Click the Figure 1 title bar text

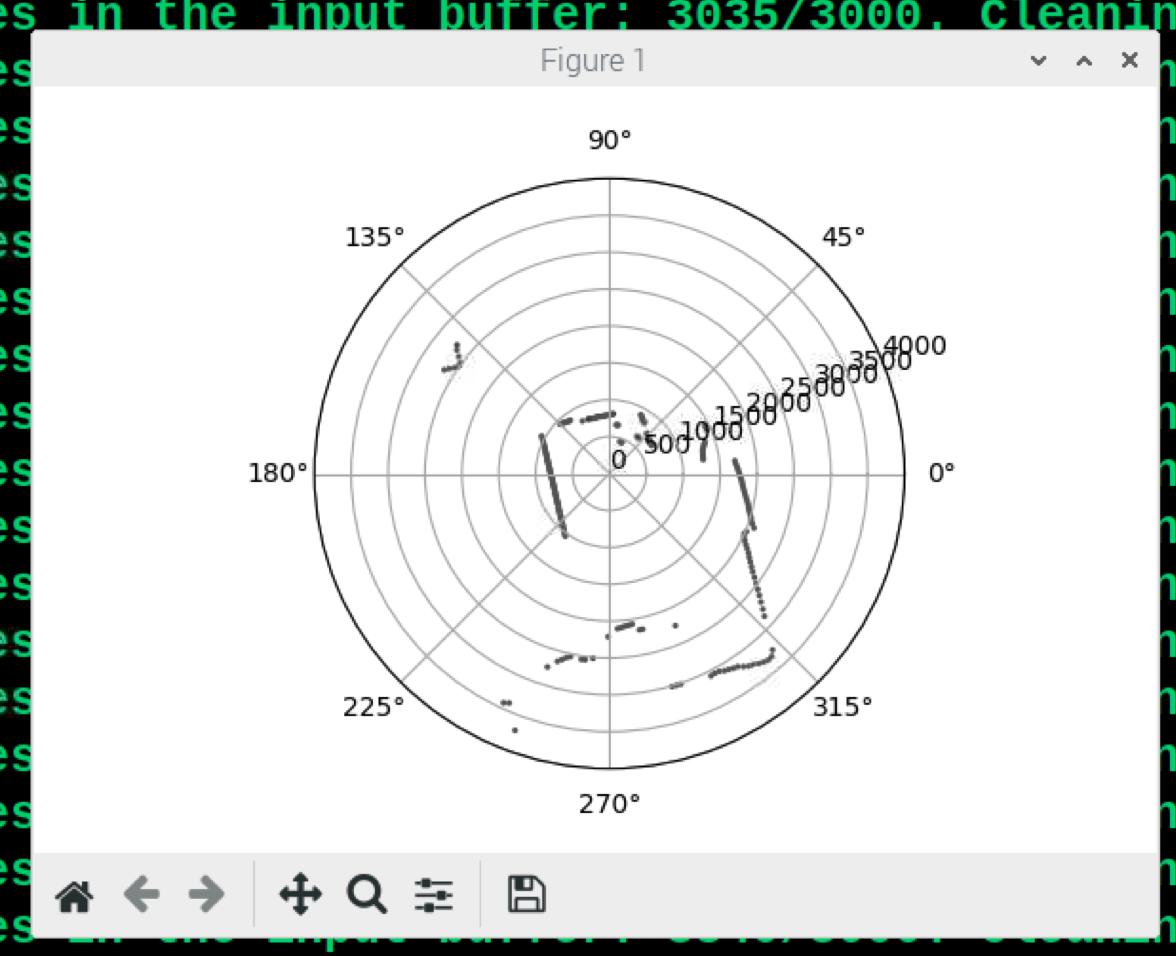[x=593, y=61]
